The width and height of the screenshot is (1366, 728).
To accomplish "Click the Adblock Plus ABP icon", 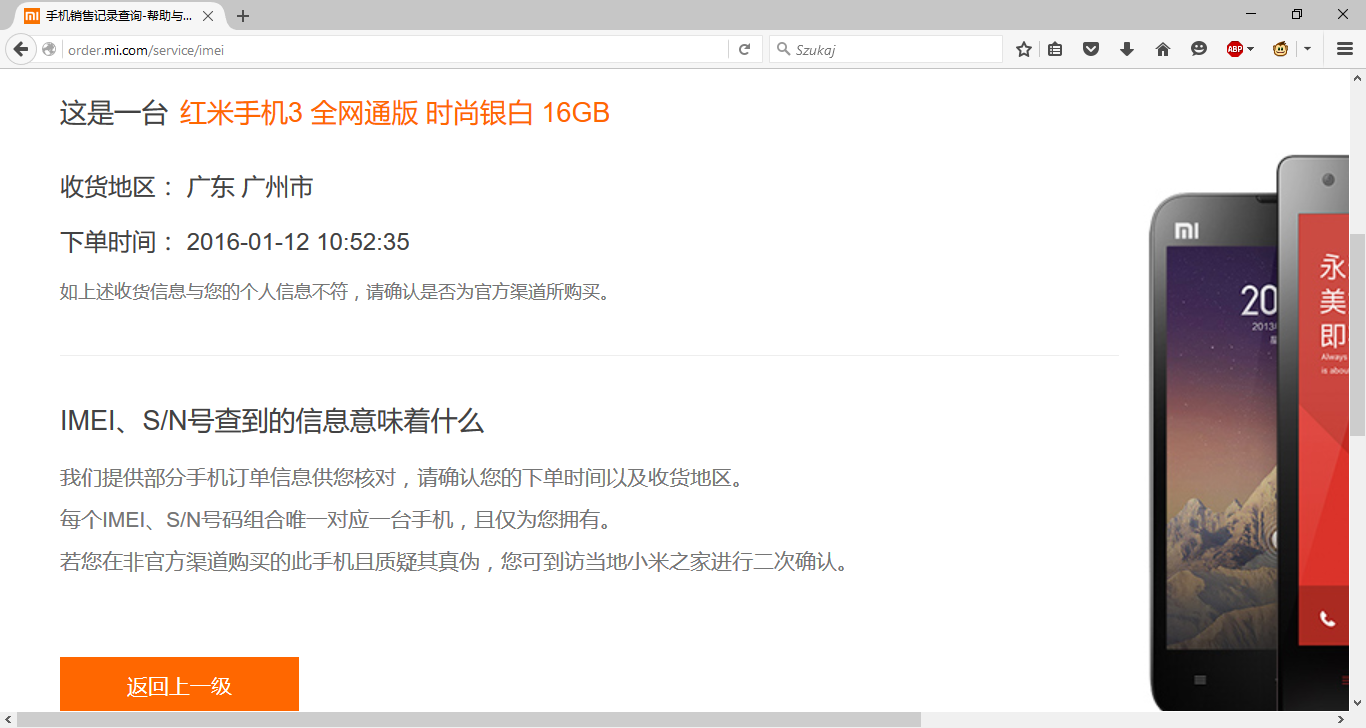I will click(1235, 49).
